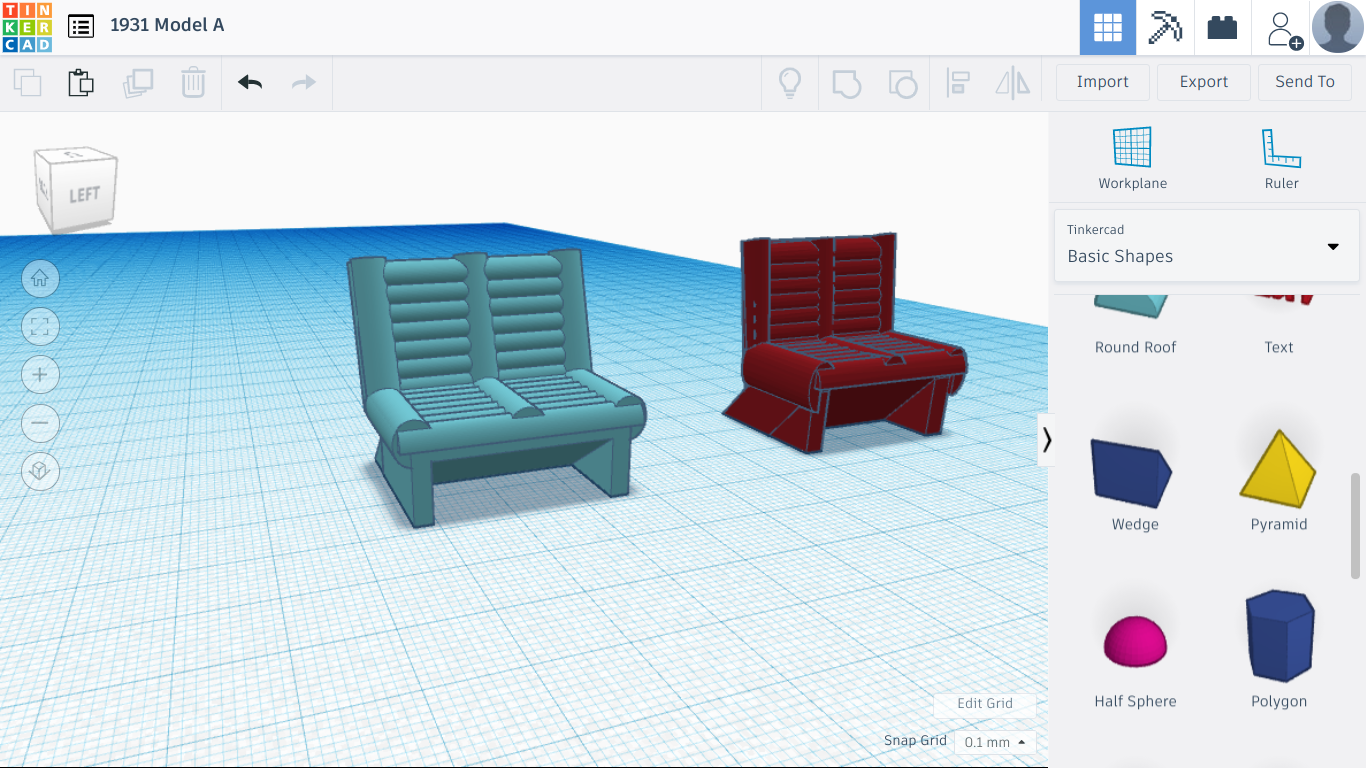Click the Mirror tool icon

1013,83
